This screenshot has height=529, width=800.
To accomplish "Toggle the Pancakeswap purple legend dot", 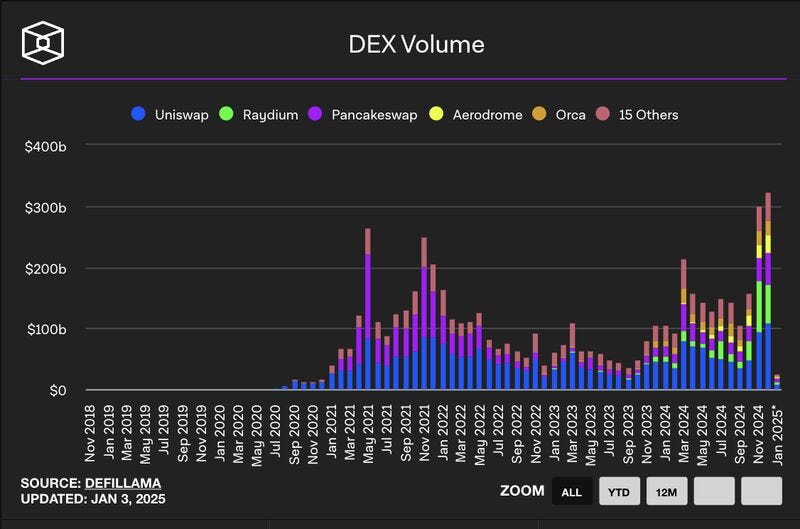I will [315, 114].
